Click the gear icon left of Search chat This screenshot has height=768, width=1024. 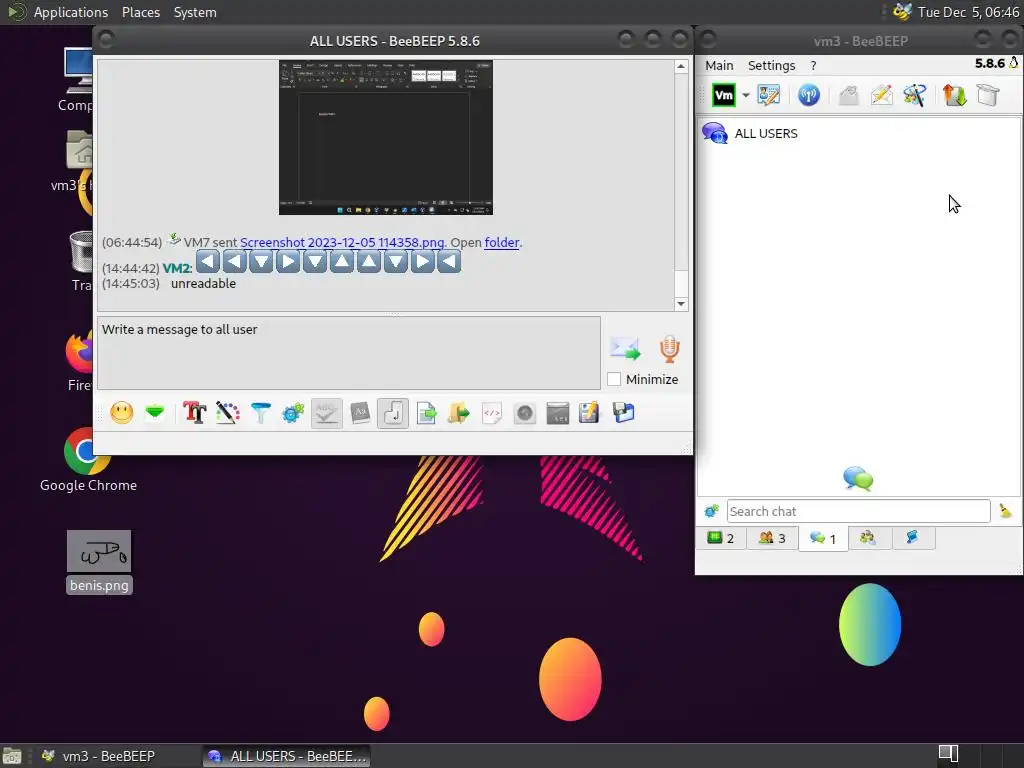coord(711,511)
